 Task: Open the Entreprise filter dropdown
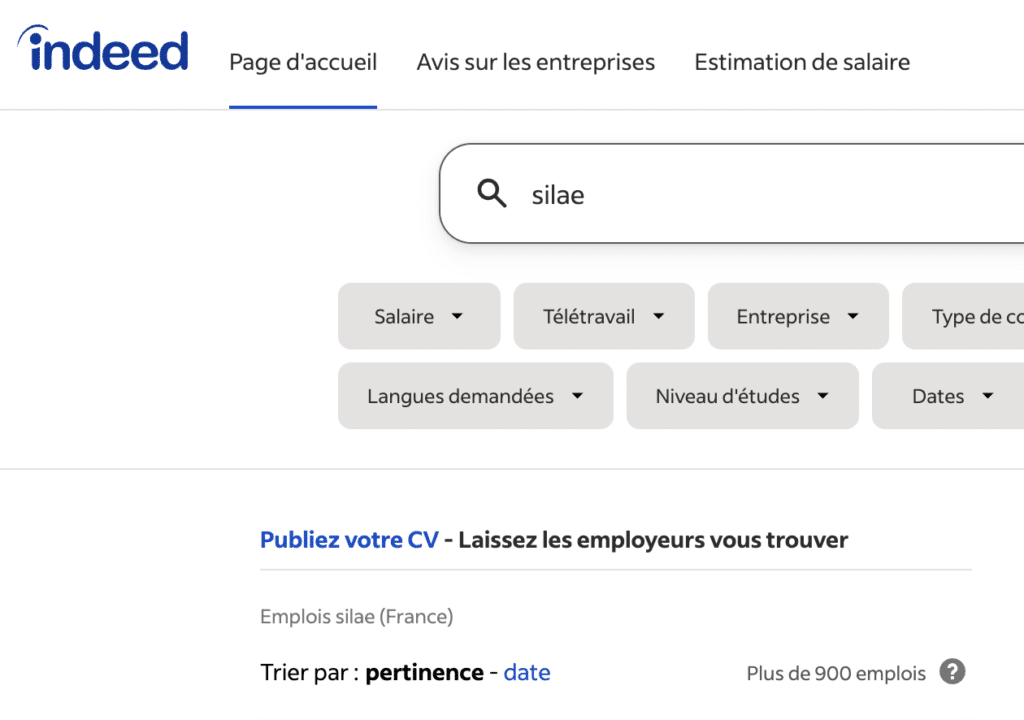click(x=797, y=316)
